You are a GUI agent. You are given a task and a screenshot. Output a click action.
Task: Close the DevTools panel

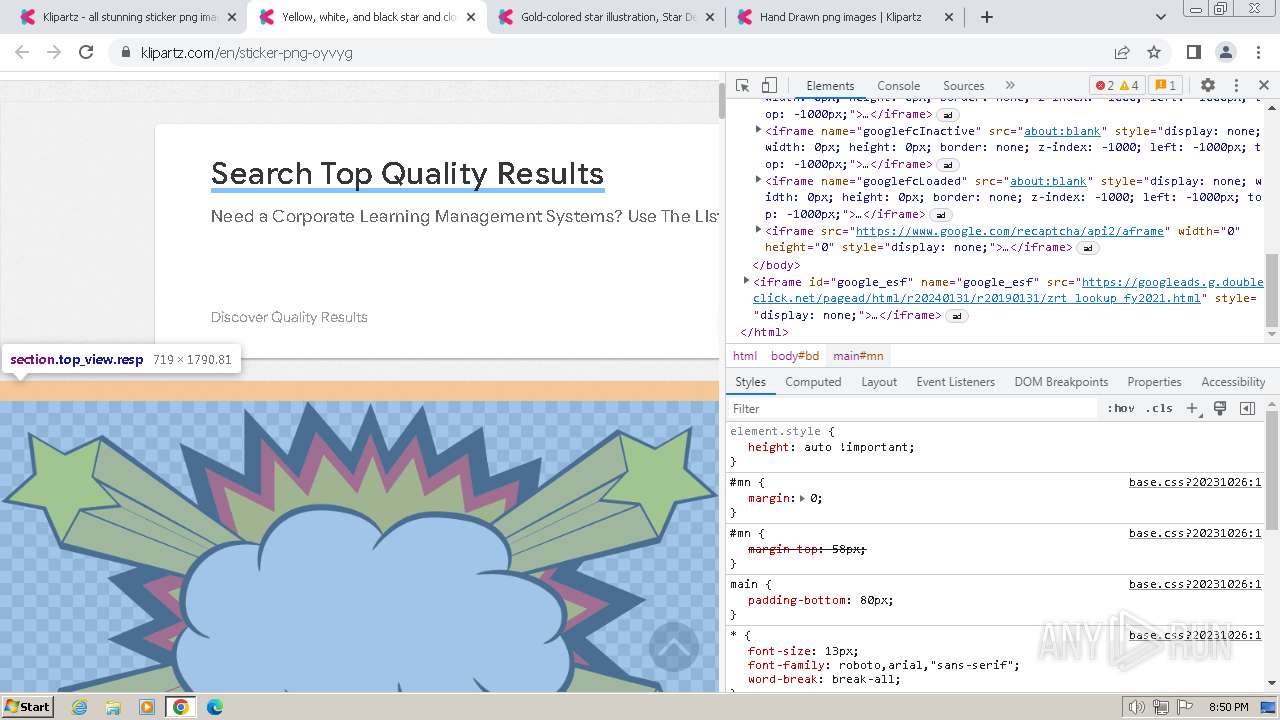pos(1263,86)
